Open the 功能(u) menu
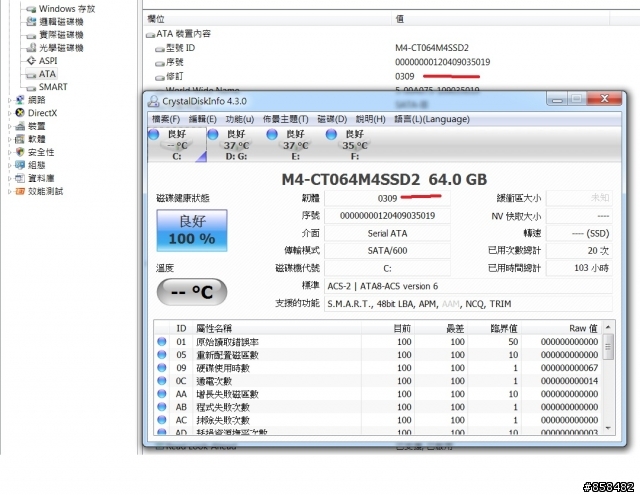Viewport: 640px width, 495px height. pyautogui.click(x=240, y=119)
